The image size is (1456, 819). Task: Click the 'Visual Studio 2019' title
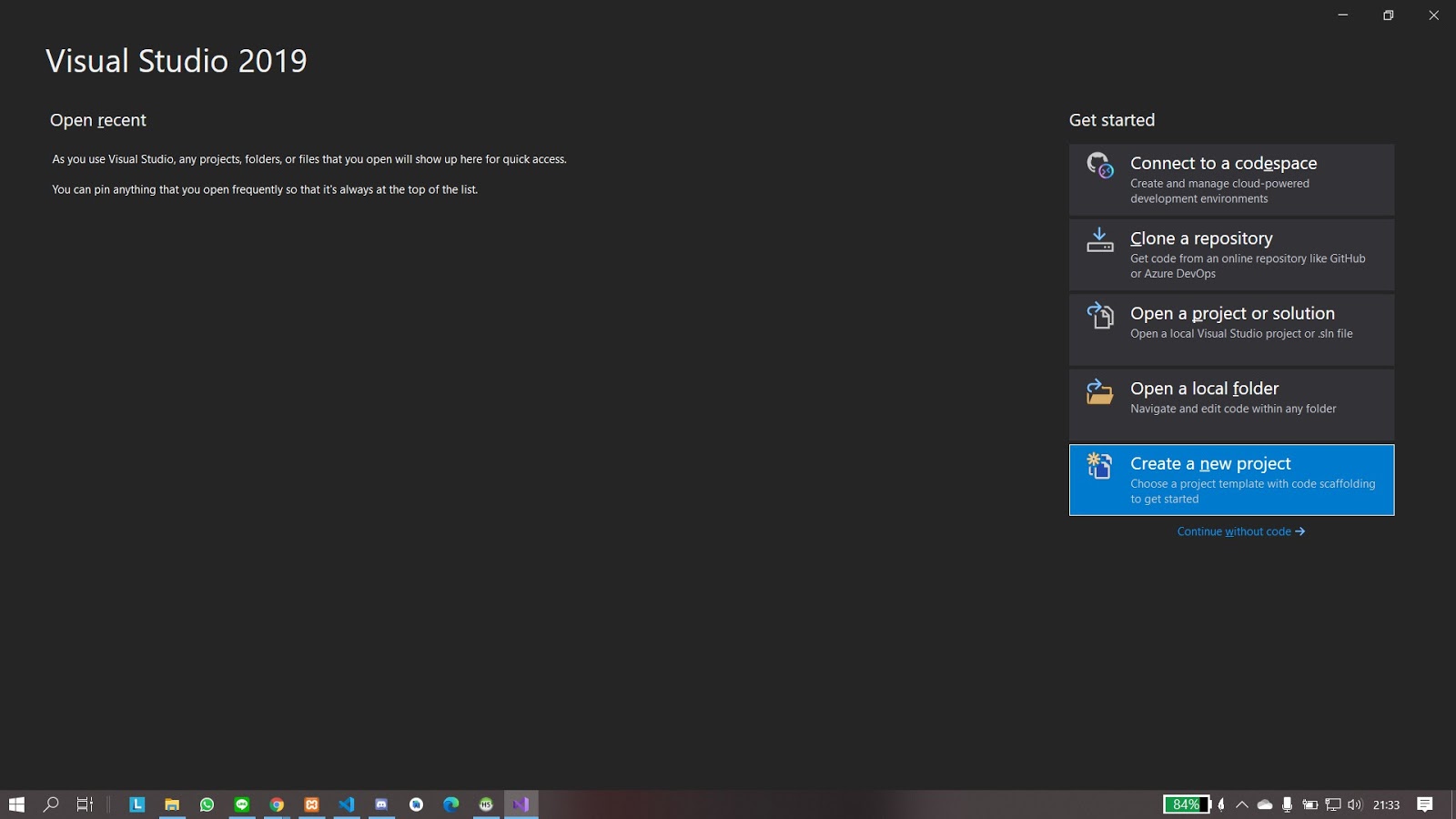[177, 61]
